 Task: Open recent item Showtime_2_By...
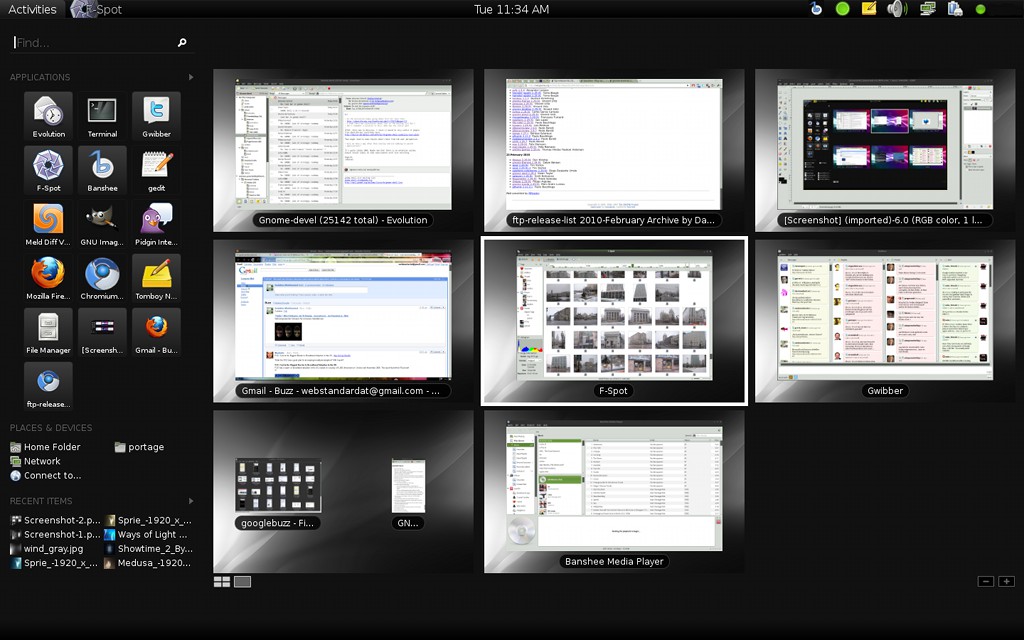click(x=148, y=549)
